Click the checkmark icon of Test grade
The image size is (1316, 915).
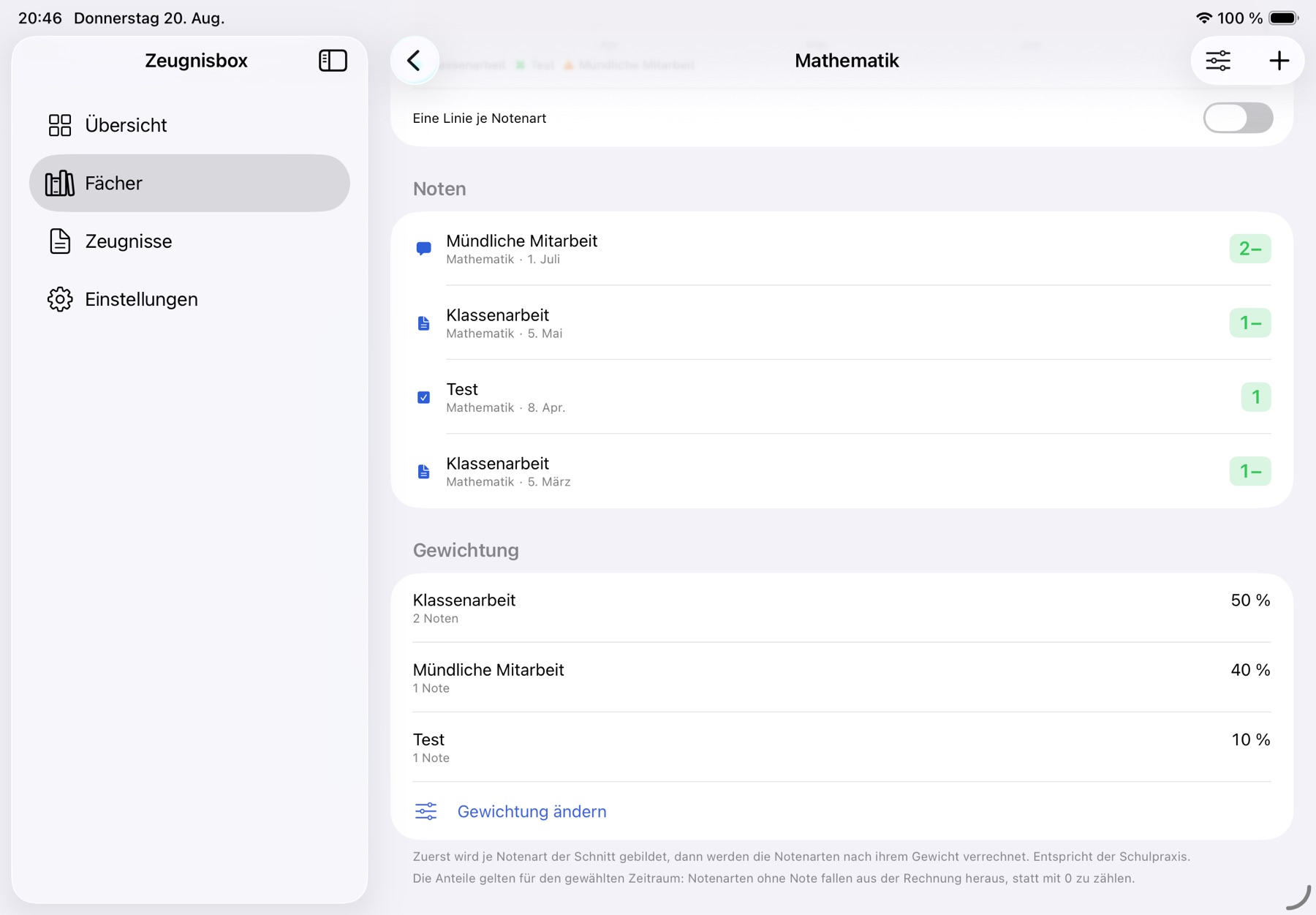[423, 397]
